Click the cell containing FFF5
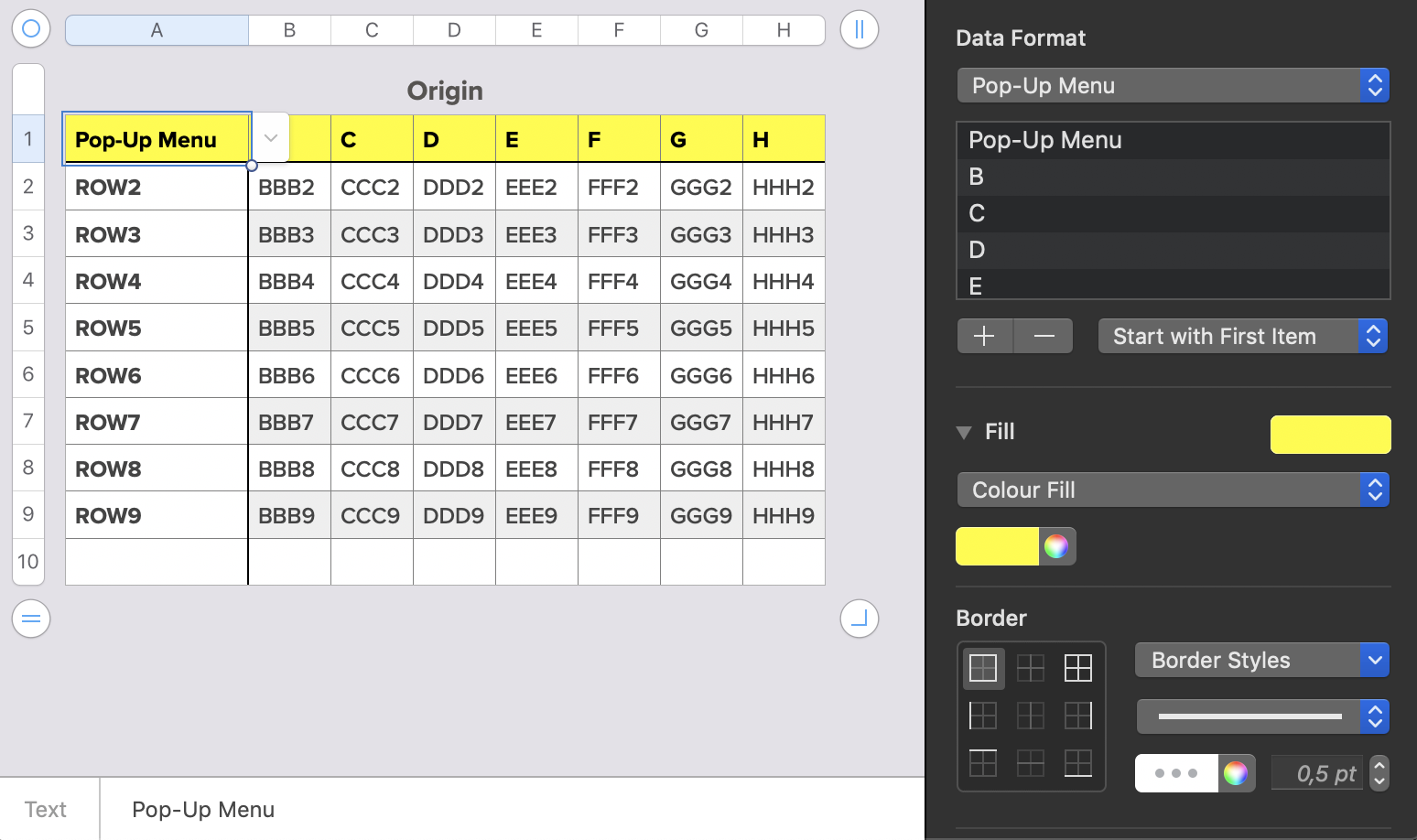The height and width of the screenshot is (840, 1417). coord(618,328)
